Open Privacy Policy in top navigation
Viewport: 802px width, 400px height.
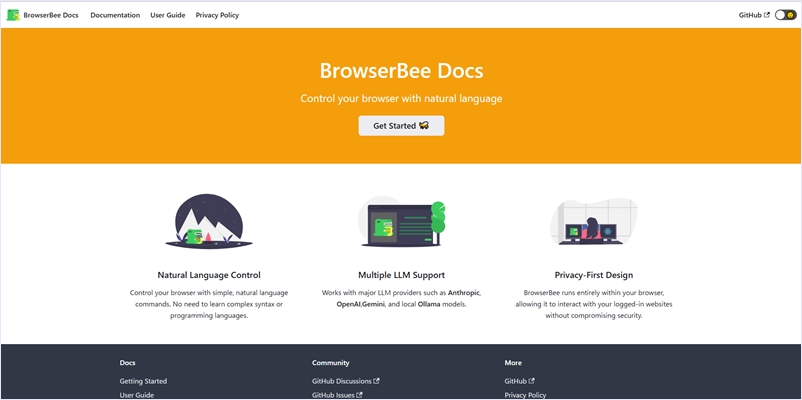point(217,15)
